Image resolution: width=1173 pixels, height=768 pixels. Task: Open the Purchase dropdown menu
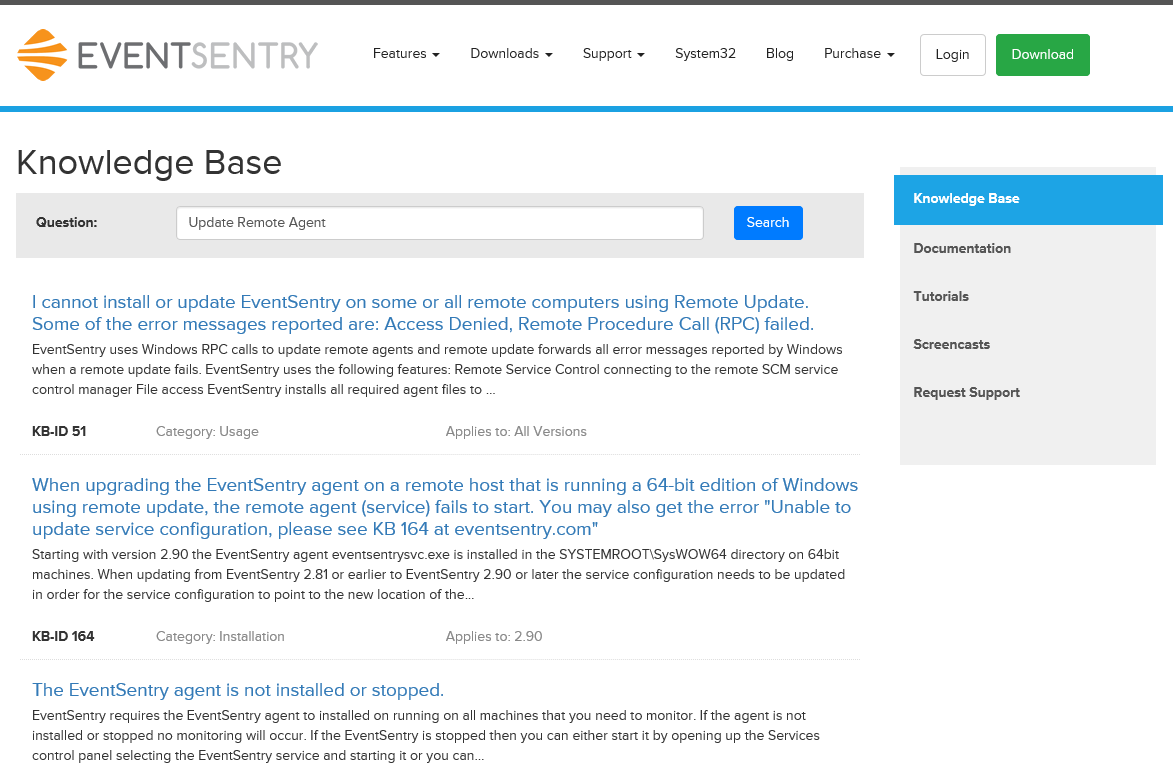click(859, 54)
